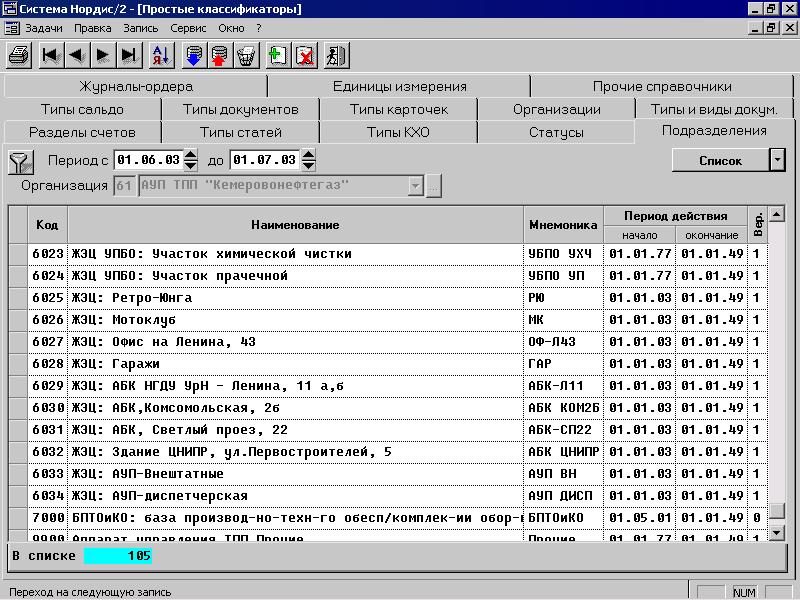Image resolution: width=800 pixels, height=600 pixels.
Task: Click the table's vertical scrollbar thumb
Action: click(x=777, y=511)
